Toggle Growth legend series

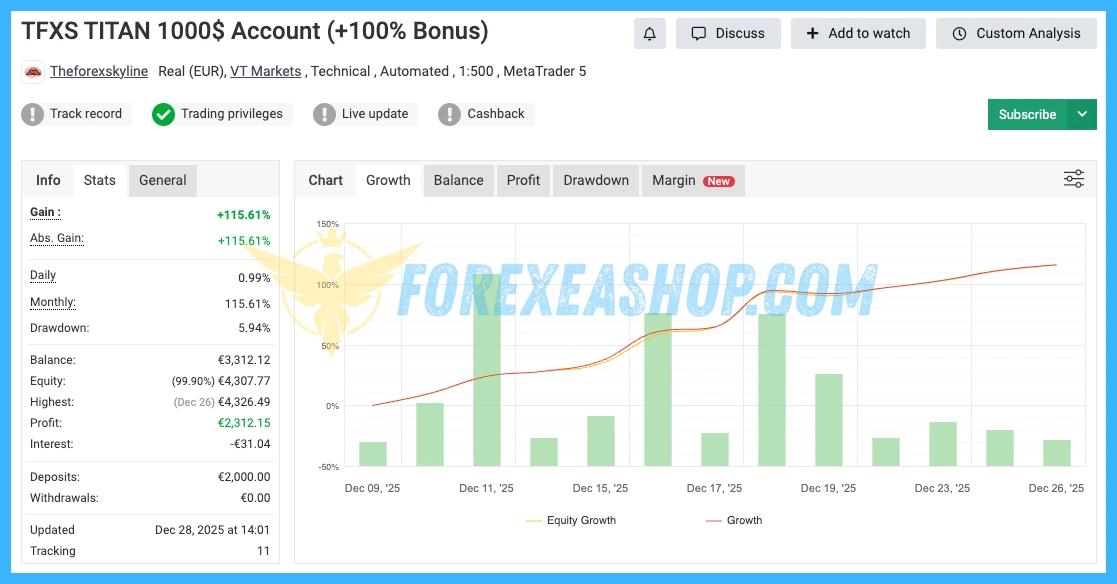(733, 520)
